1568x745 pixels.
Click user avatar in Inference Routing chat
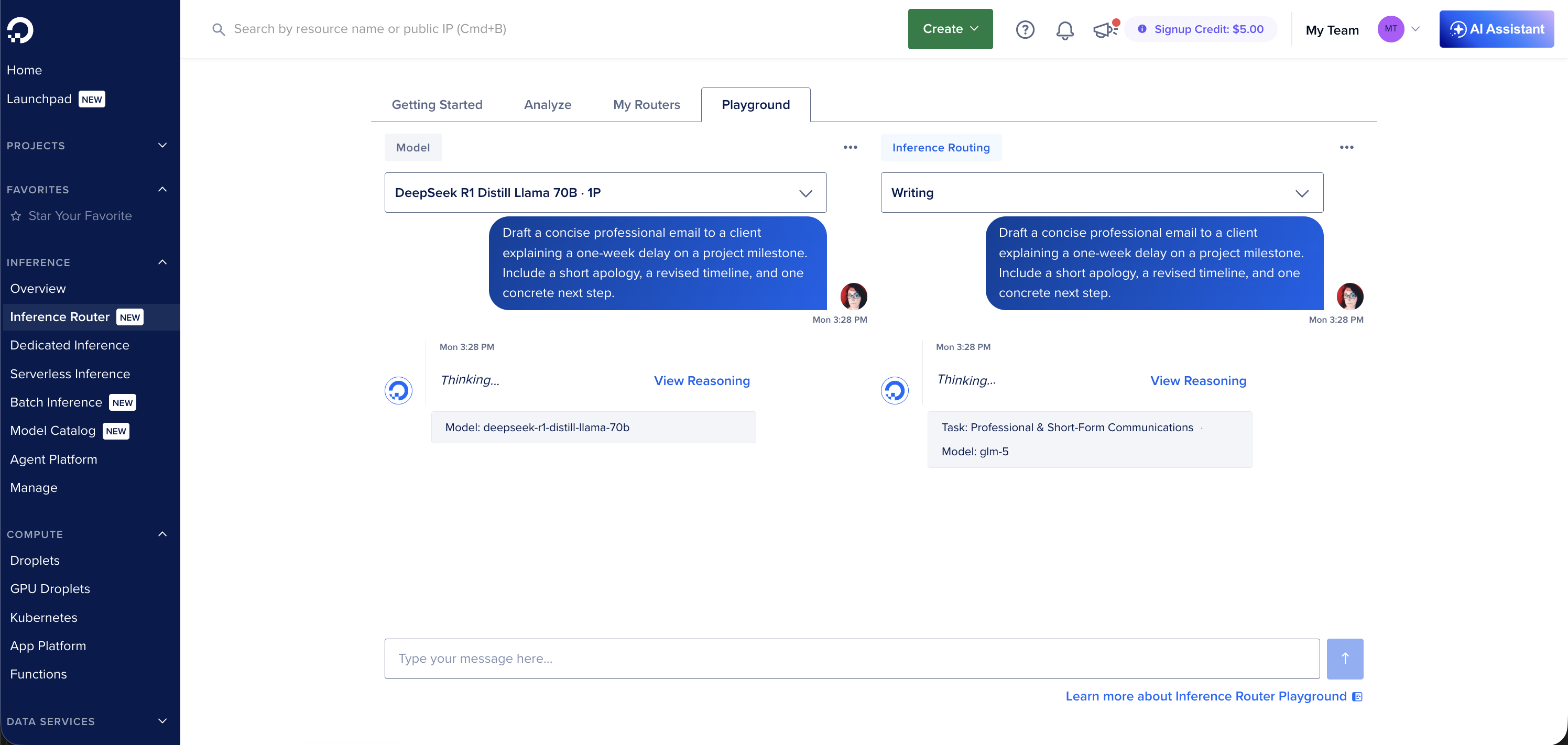[1349, 297]
